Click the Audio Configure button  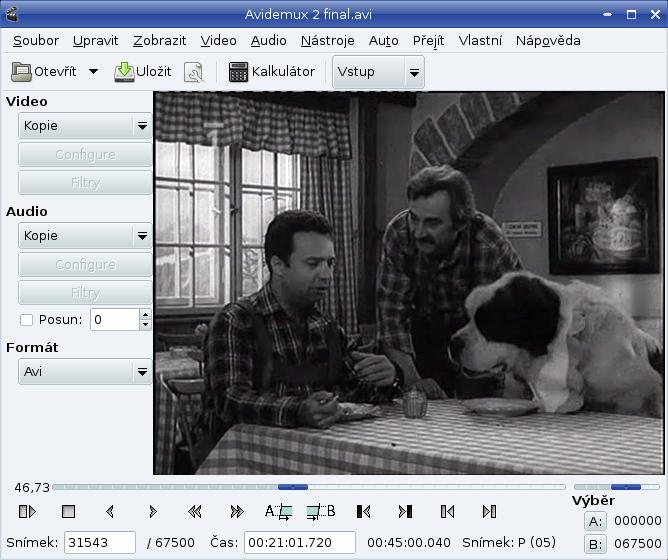click(x=85, y=265)
